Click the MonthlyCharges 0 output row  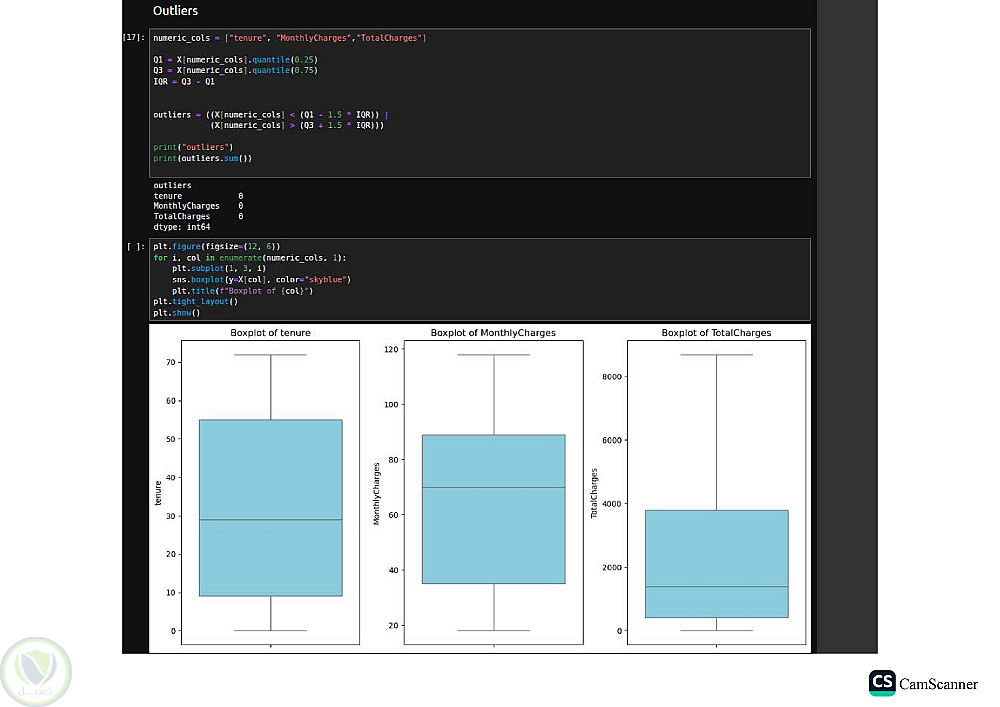click(198, 206)
